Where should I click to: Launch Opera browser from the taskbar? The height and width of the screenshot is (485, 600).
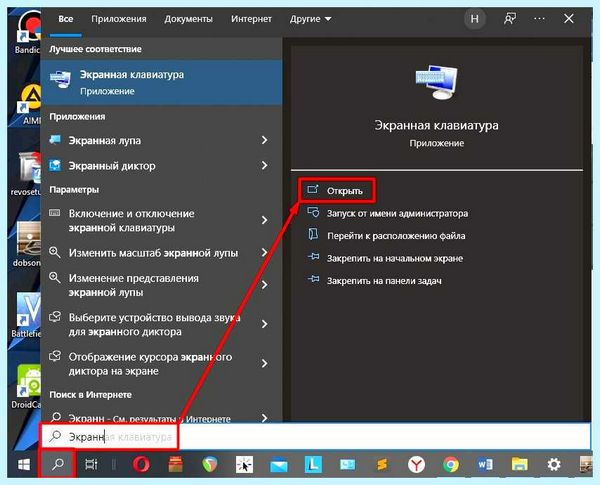(x=141, y=465)
